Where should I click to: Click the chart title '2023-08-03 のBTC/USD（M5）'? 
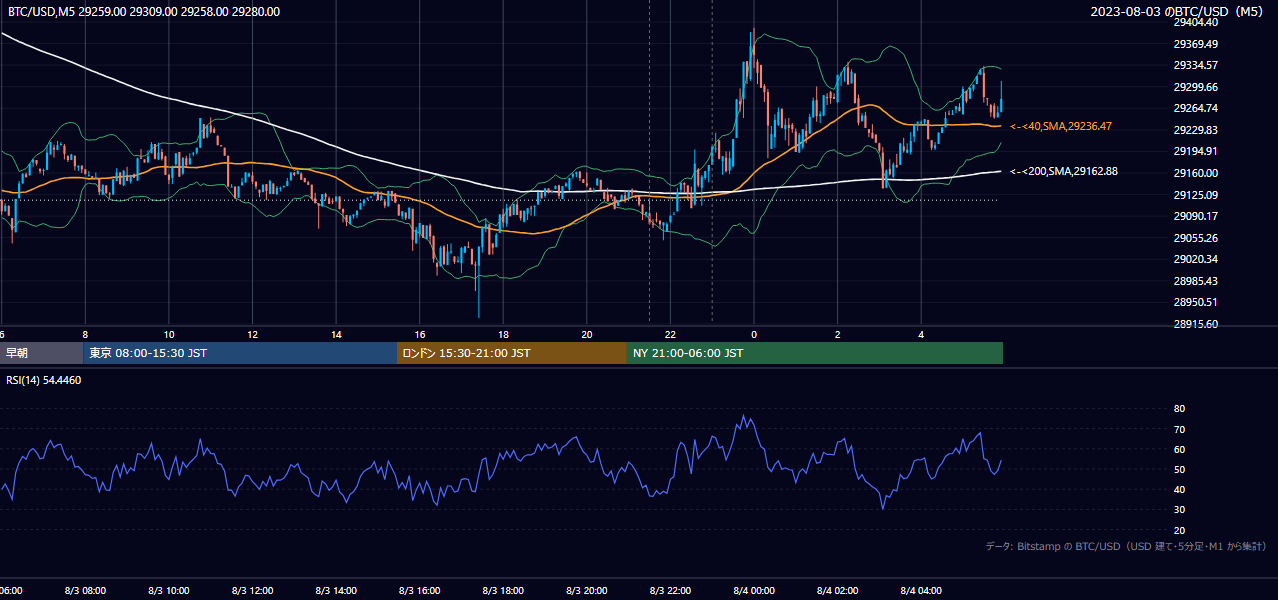pos(1179,12)
